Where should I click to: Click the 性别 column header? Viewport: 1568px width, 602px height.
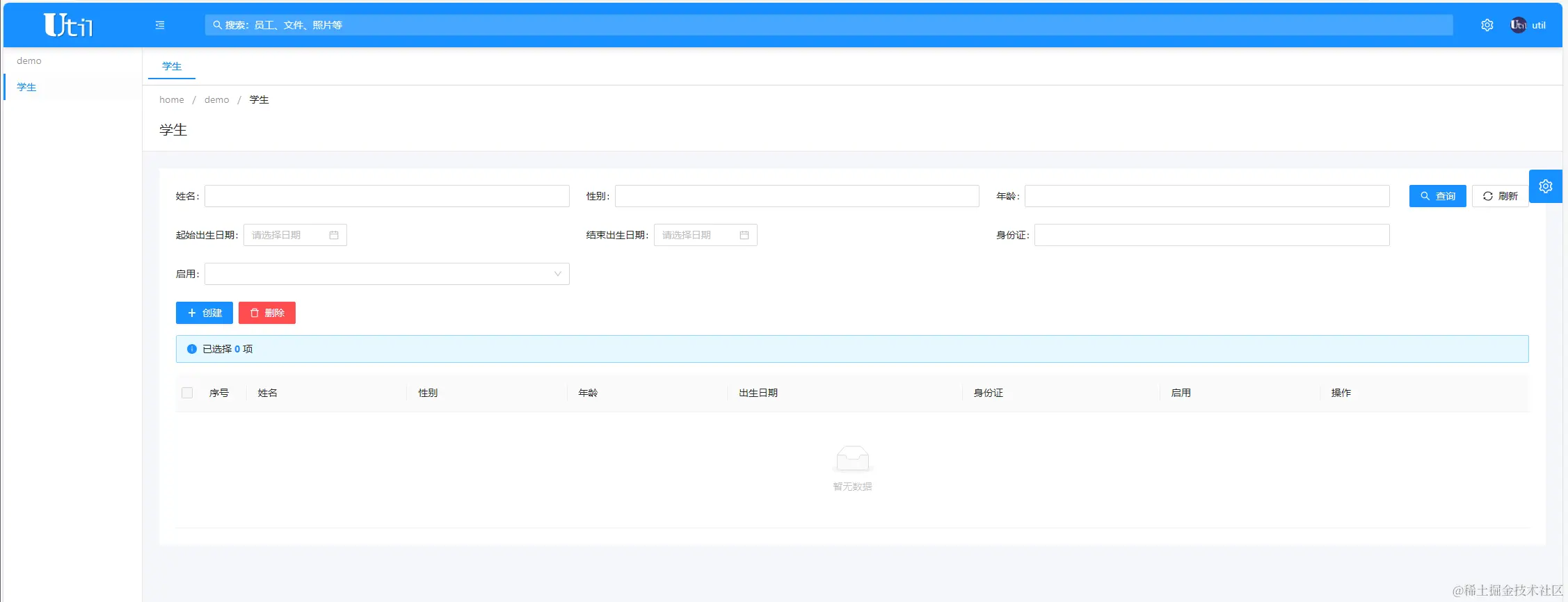(x=428, y=393)
